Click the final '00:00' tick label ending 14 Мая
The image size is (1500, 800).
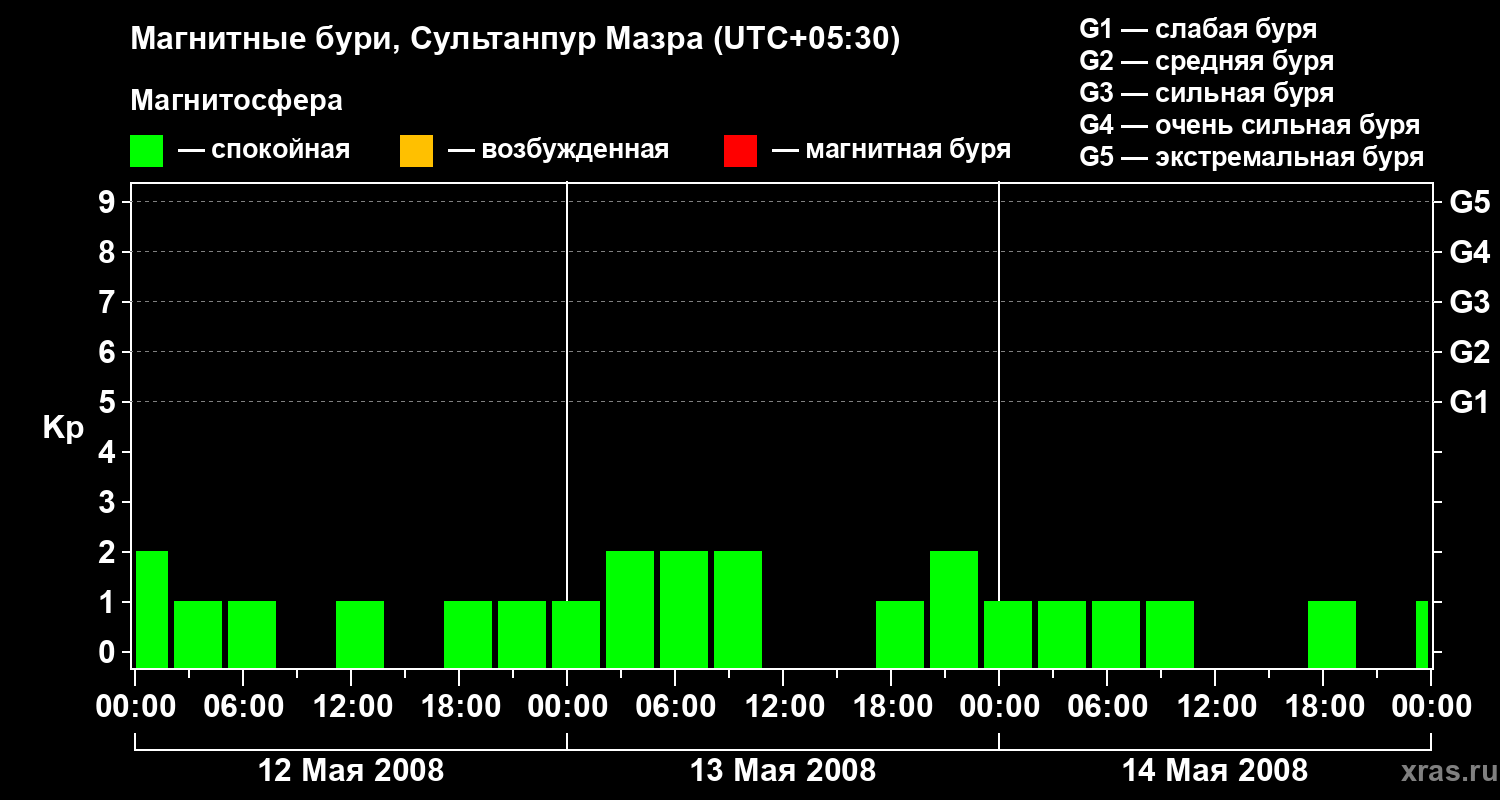pos(1431,707)
